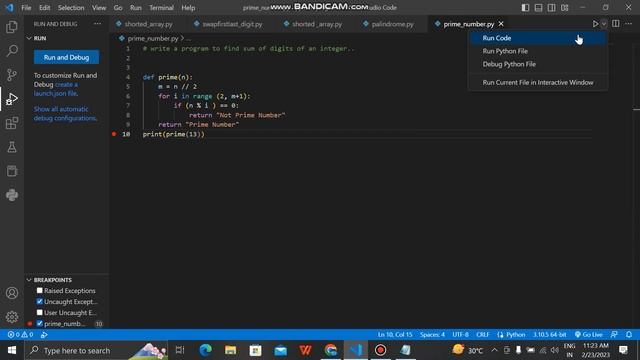This screenshot has height=360, width=640.
Task: Click breakpoint dot on line 10
Action: [x=114, y=134]
